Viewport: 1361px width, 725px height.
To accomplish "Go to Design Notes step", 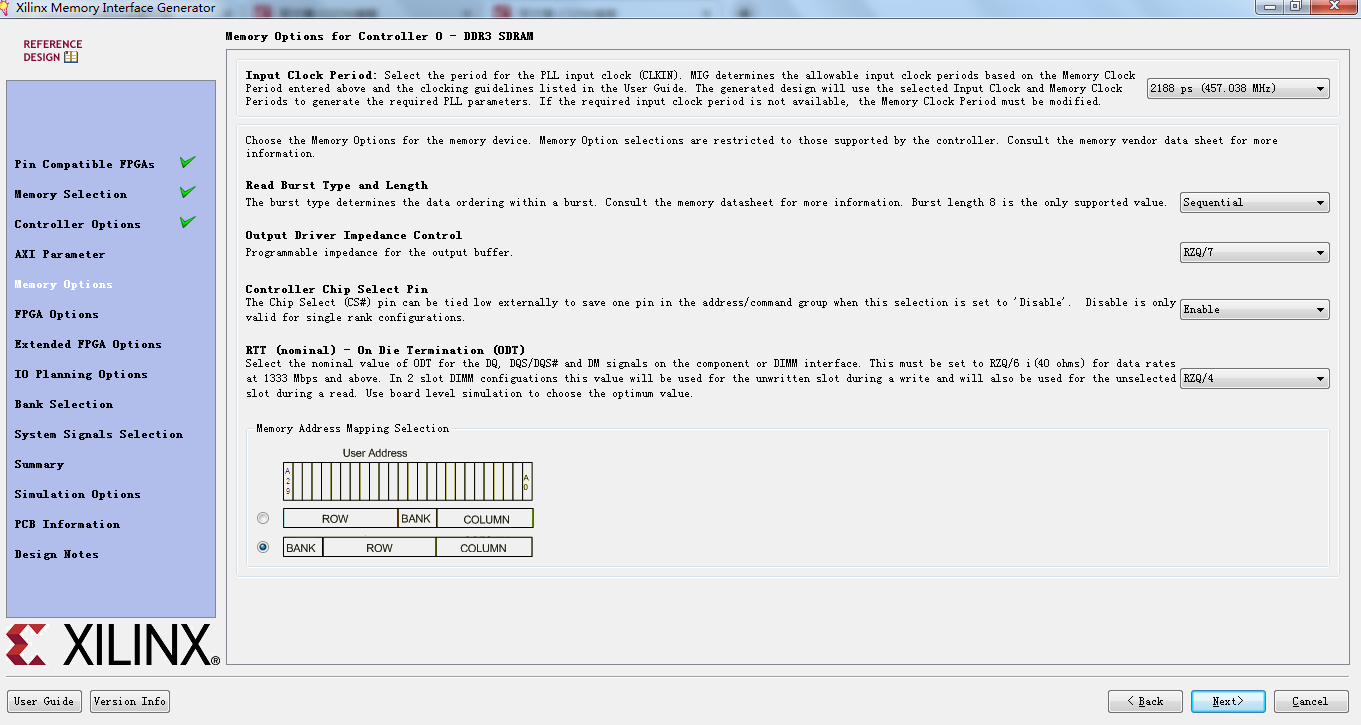I will coord(57,554).
